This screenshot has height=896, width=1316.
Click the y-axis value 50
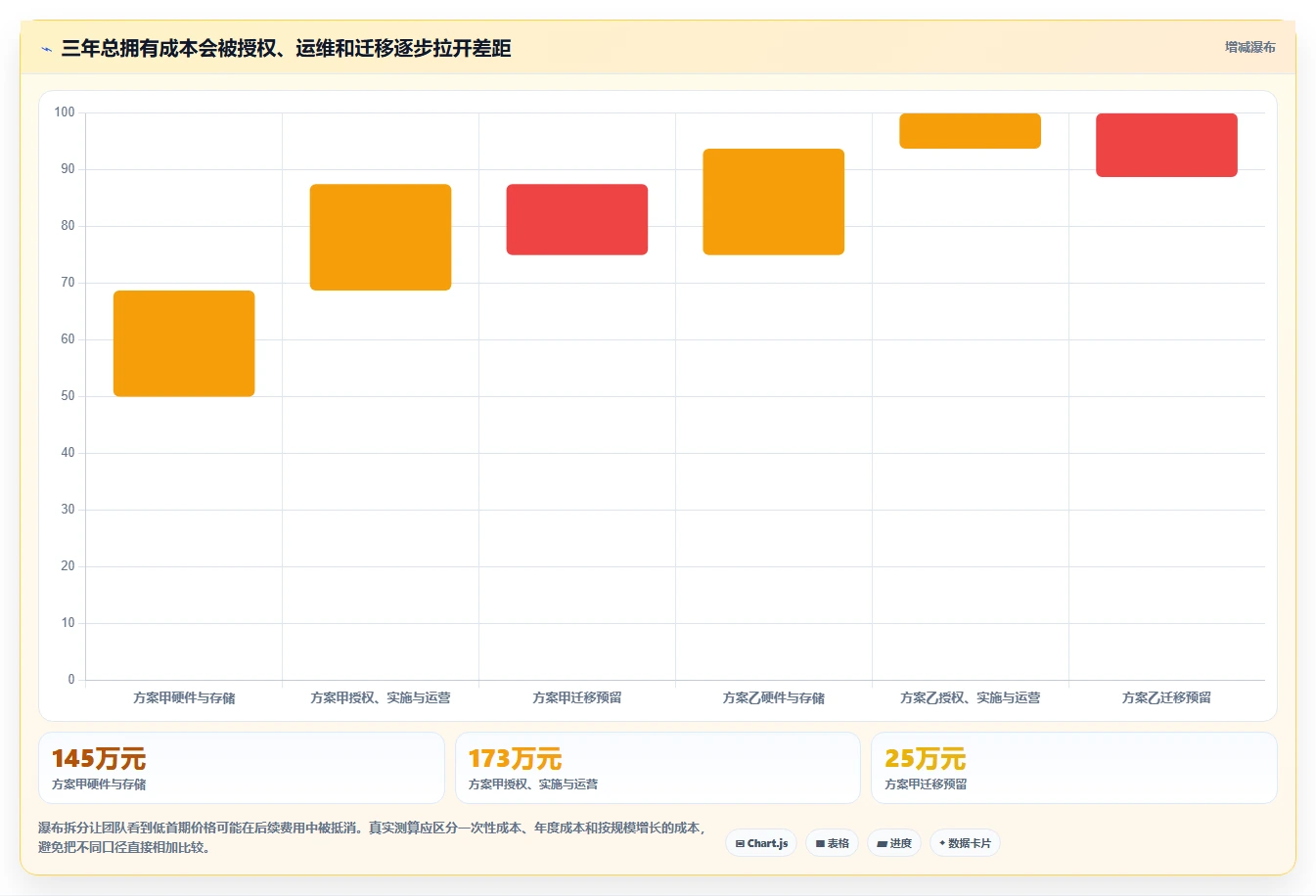point(68,396)
